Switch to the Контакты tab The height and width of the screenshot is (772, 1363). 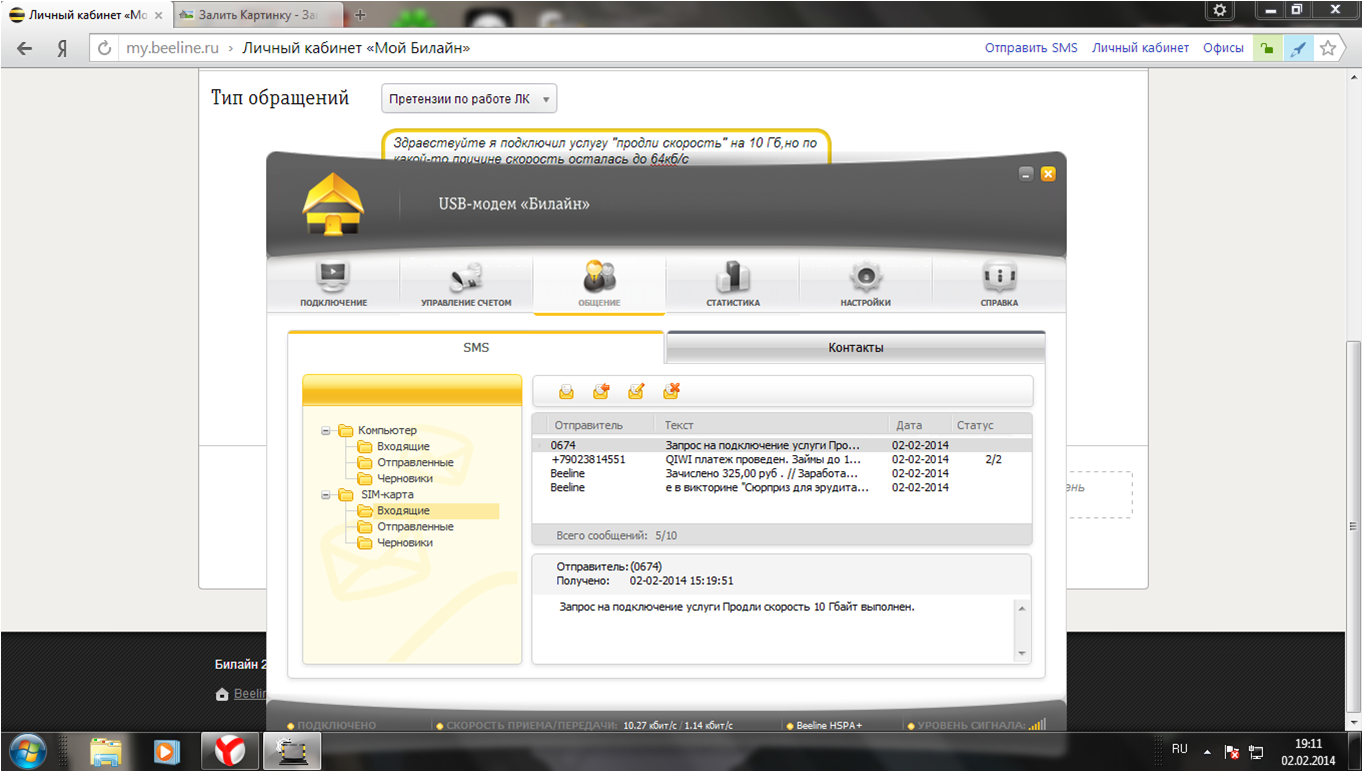(x=856, y=348)
